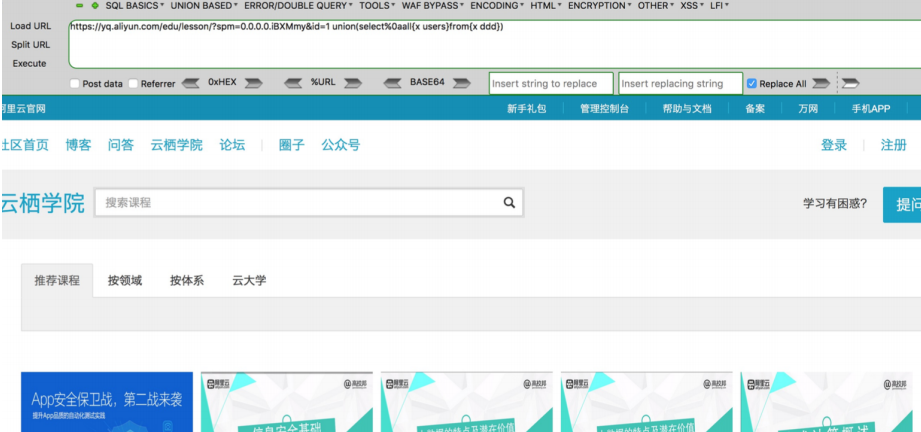Click the 云栖学院 logo heading
Image resolution: width=921 pixels, height=432 pixels.
[x=43, y=203]
